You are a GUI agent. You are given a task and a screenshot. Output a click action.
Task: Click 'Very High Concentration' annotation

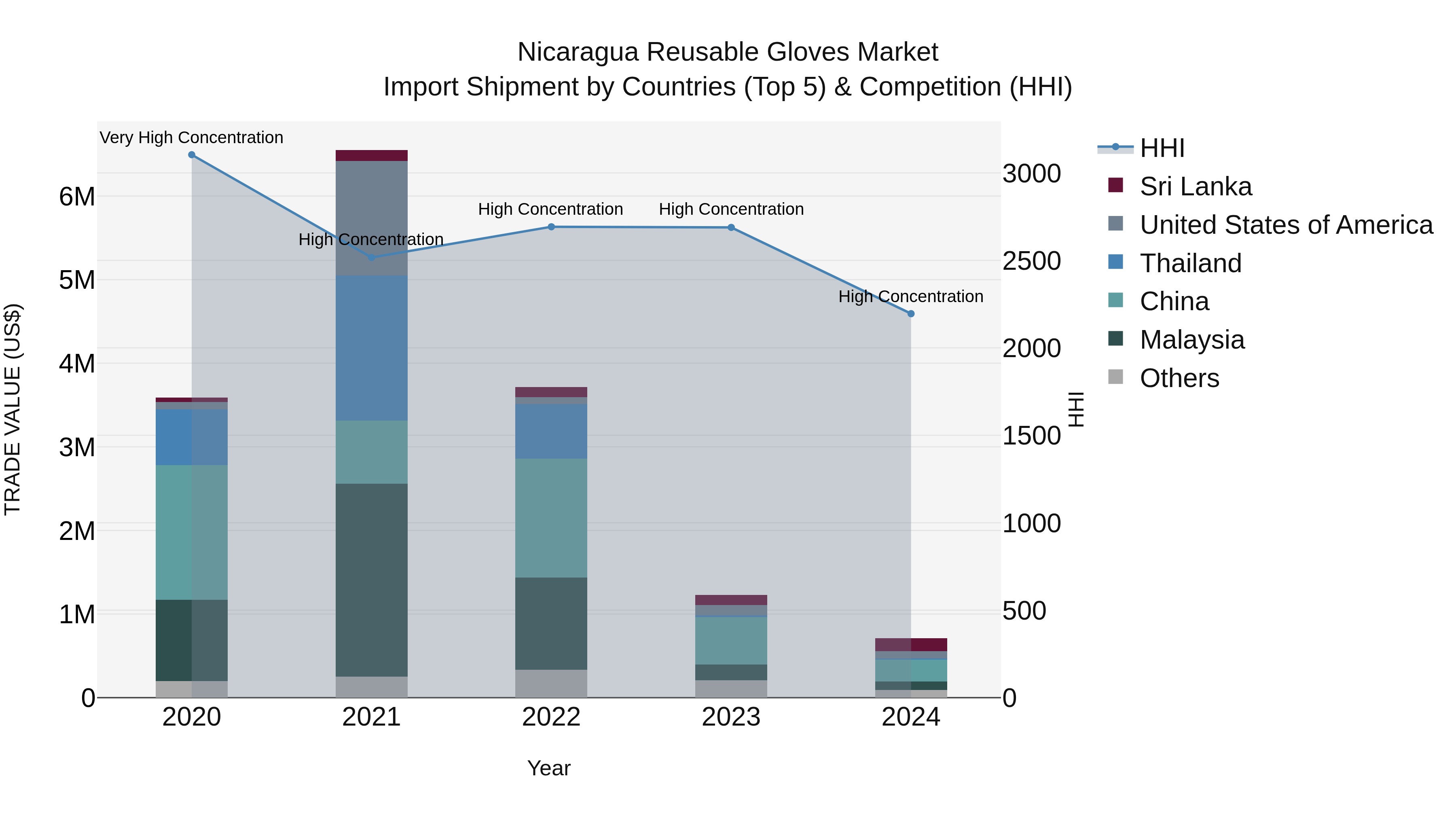192,138
